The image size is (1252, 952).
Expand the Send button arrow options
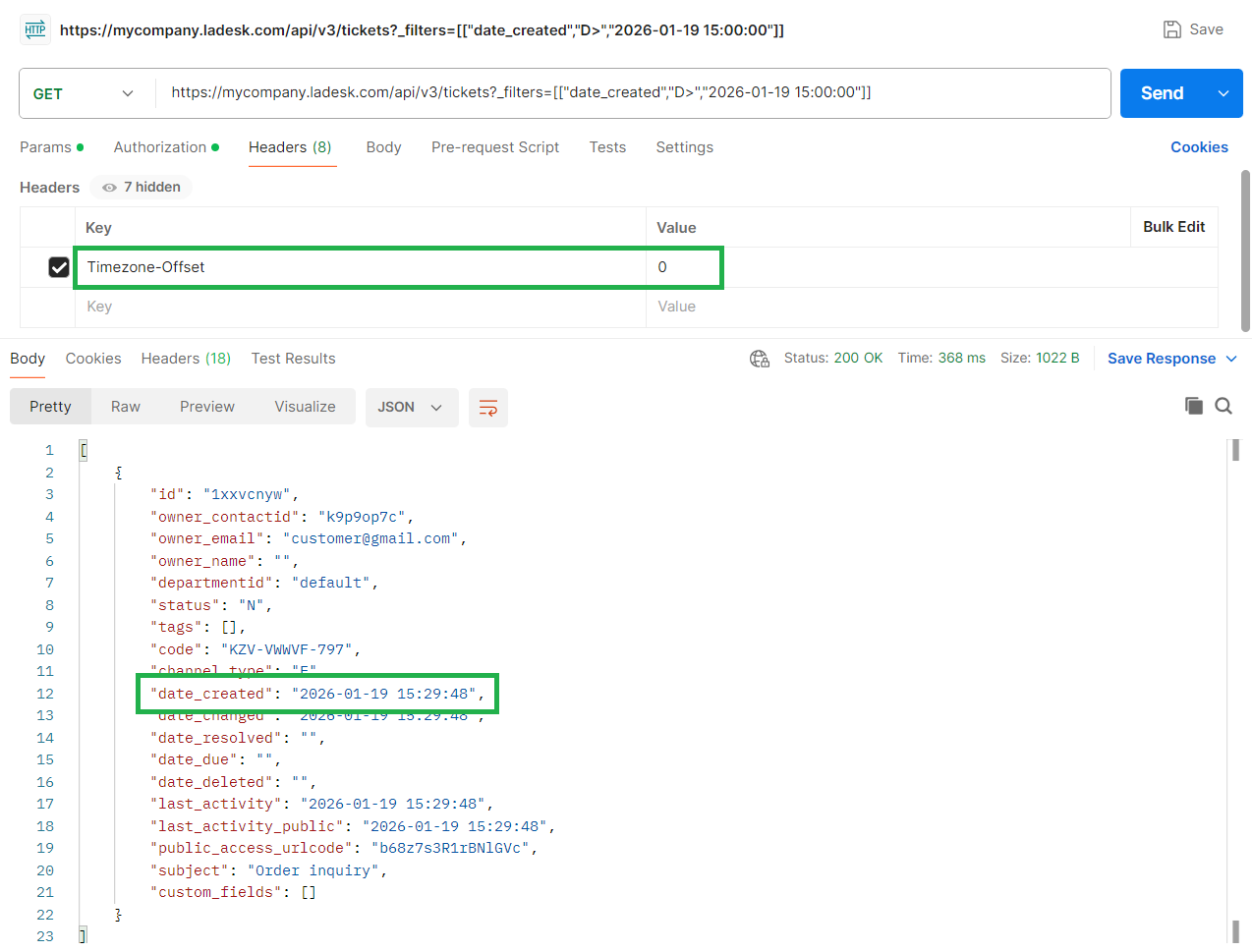(x=1224, y=93)
